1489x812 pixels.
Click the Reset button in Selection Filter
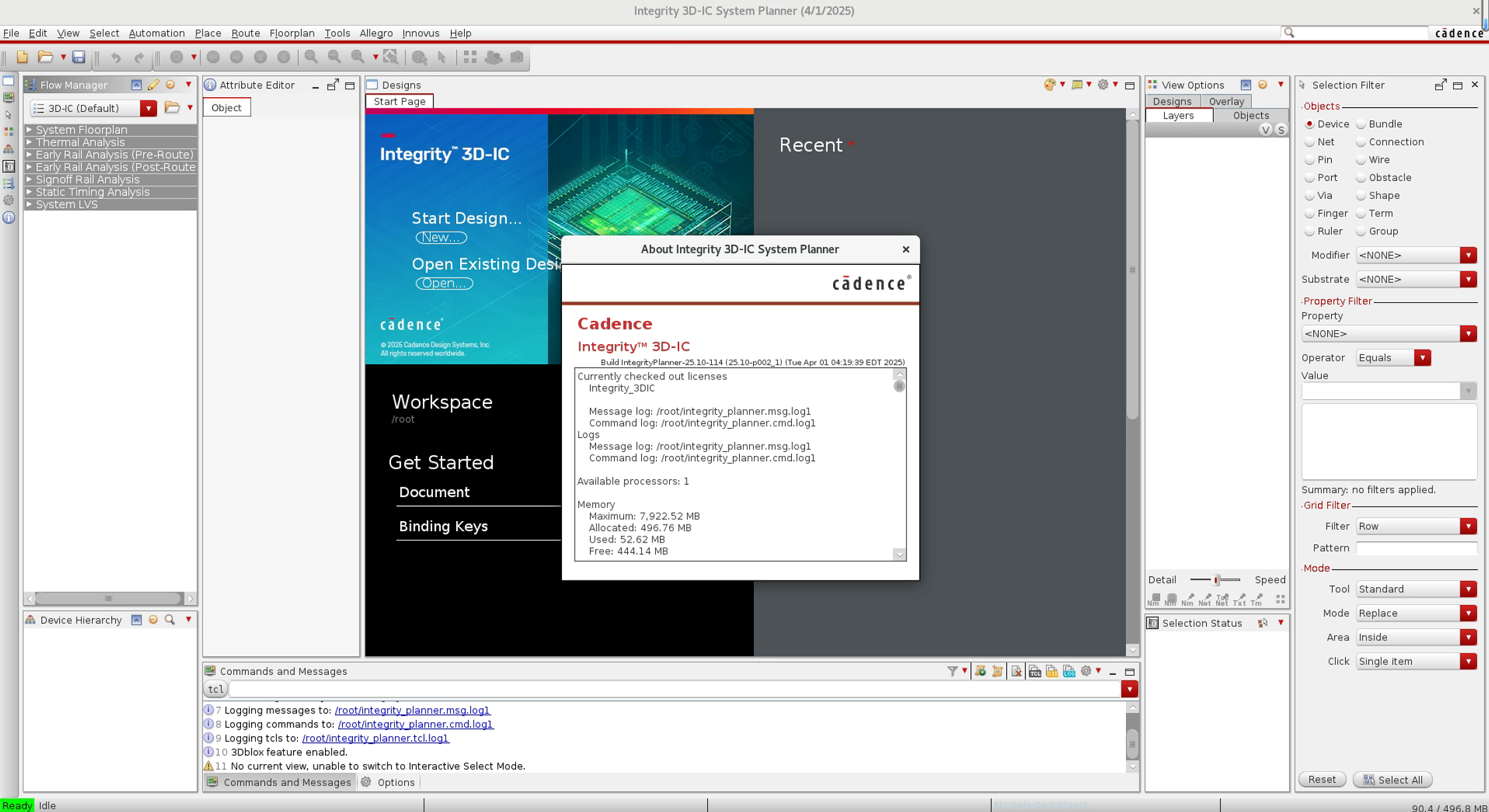[1322, 779]
